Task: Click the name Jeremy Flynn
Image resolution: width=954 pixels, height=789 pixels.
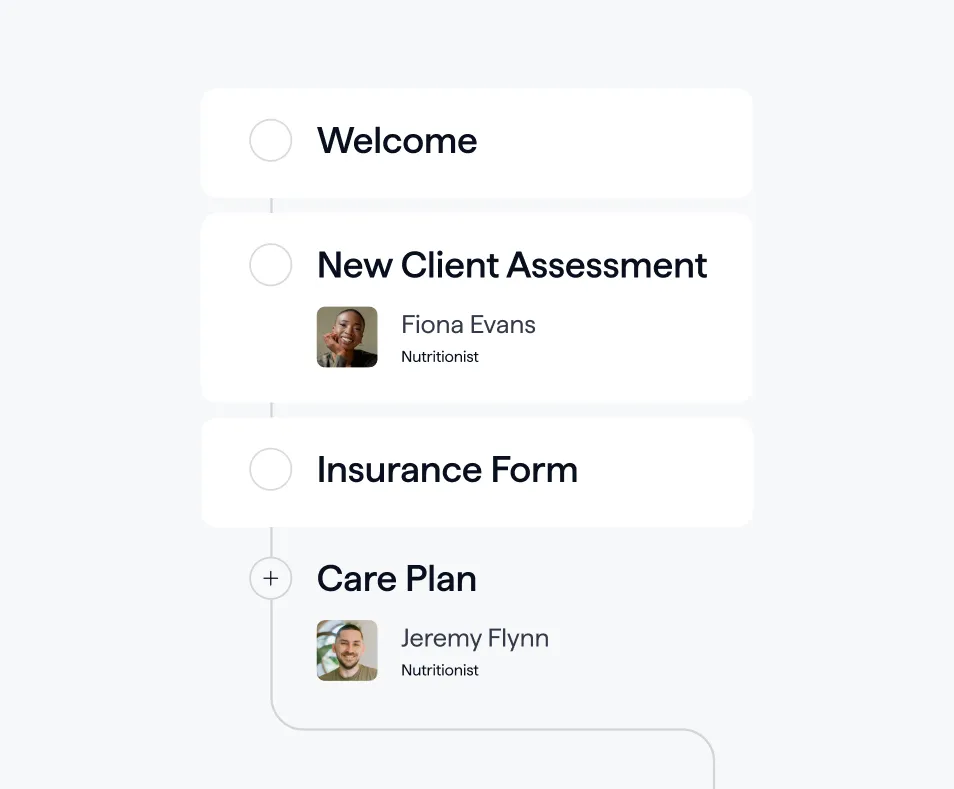Action: click(x=475, y=638)
